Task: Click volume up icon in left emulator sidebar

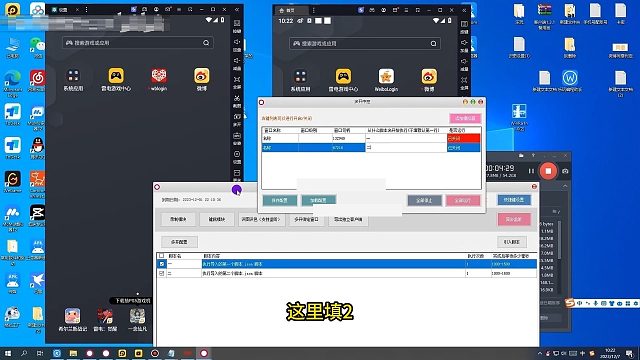Action: coord(237,42)
